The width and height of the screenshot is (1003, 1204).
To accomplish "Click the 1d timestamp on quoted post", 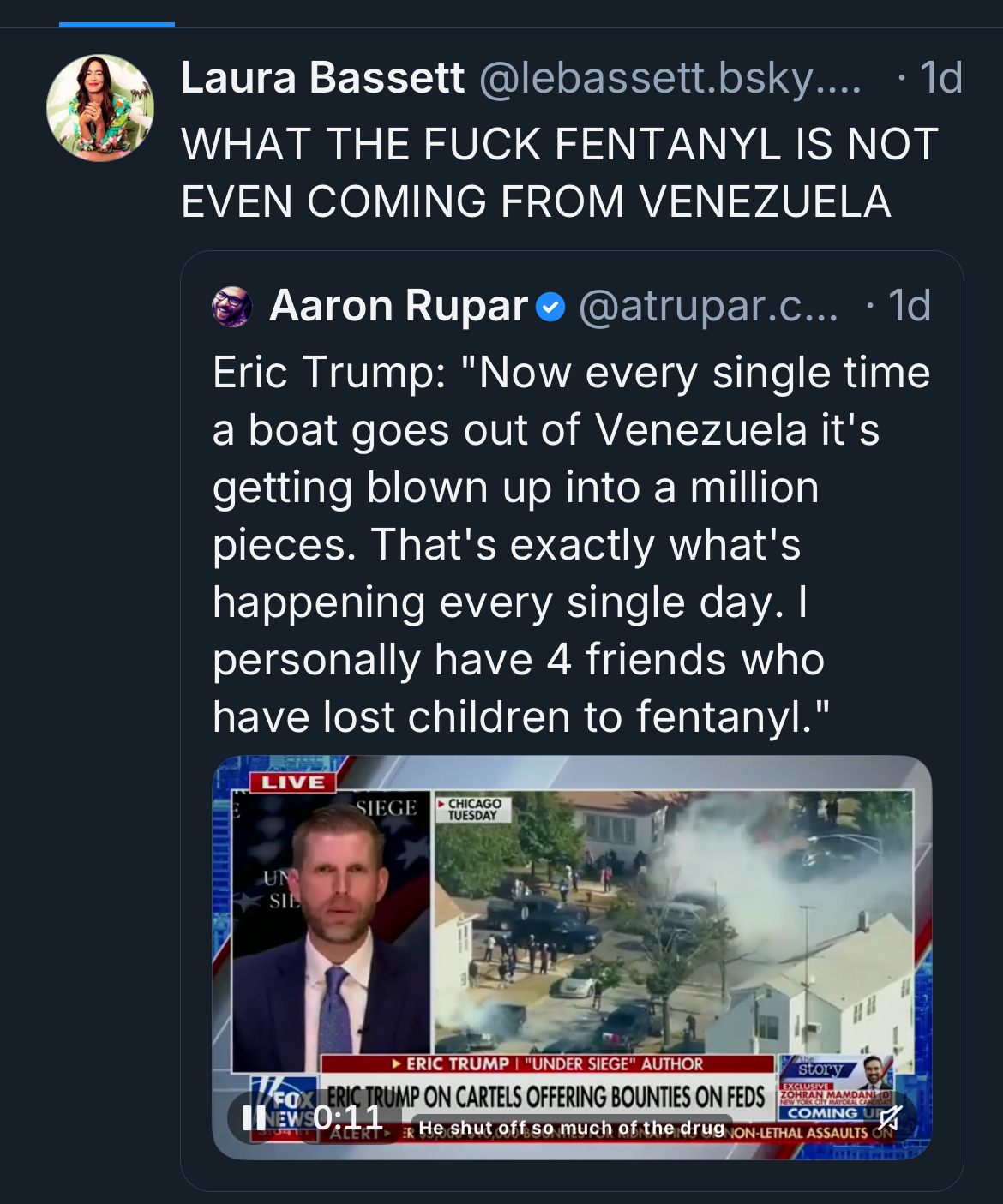I will coord(909,306).
